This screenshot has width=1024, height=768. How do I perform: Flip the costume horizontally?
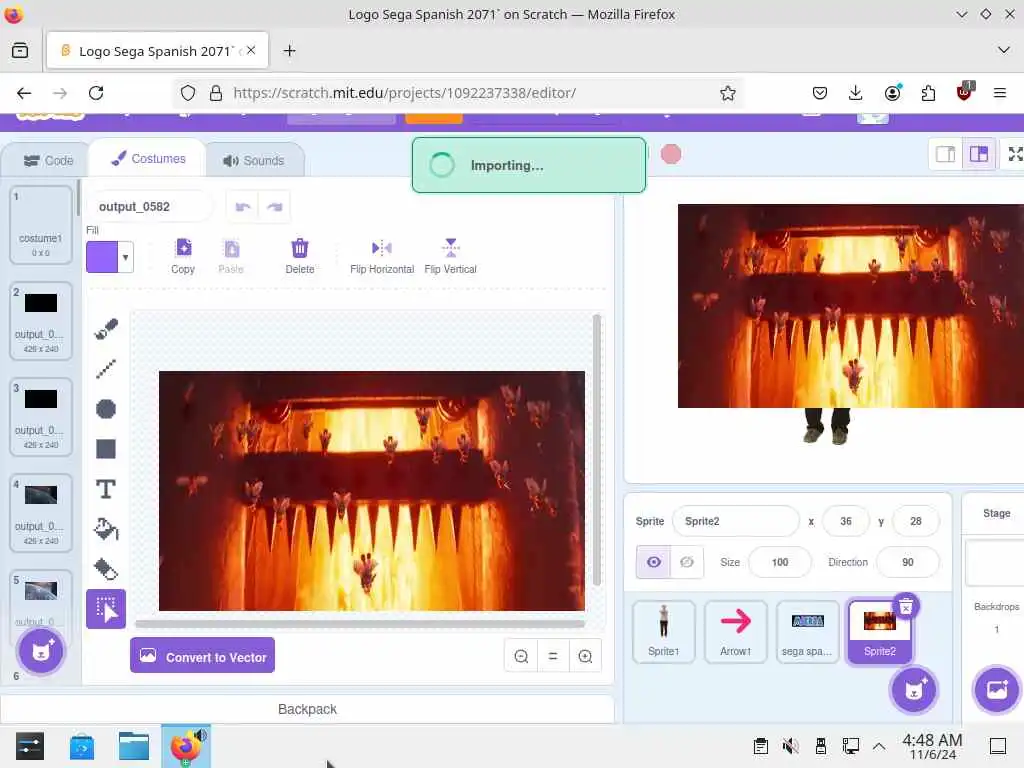[382, 256]
